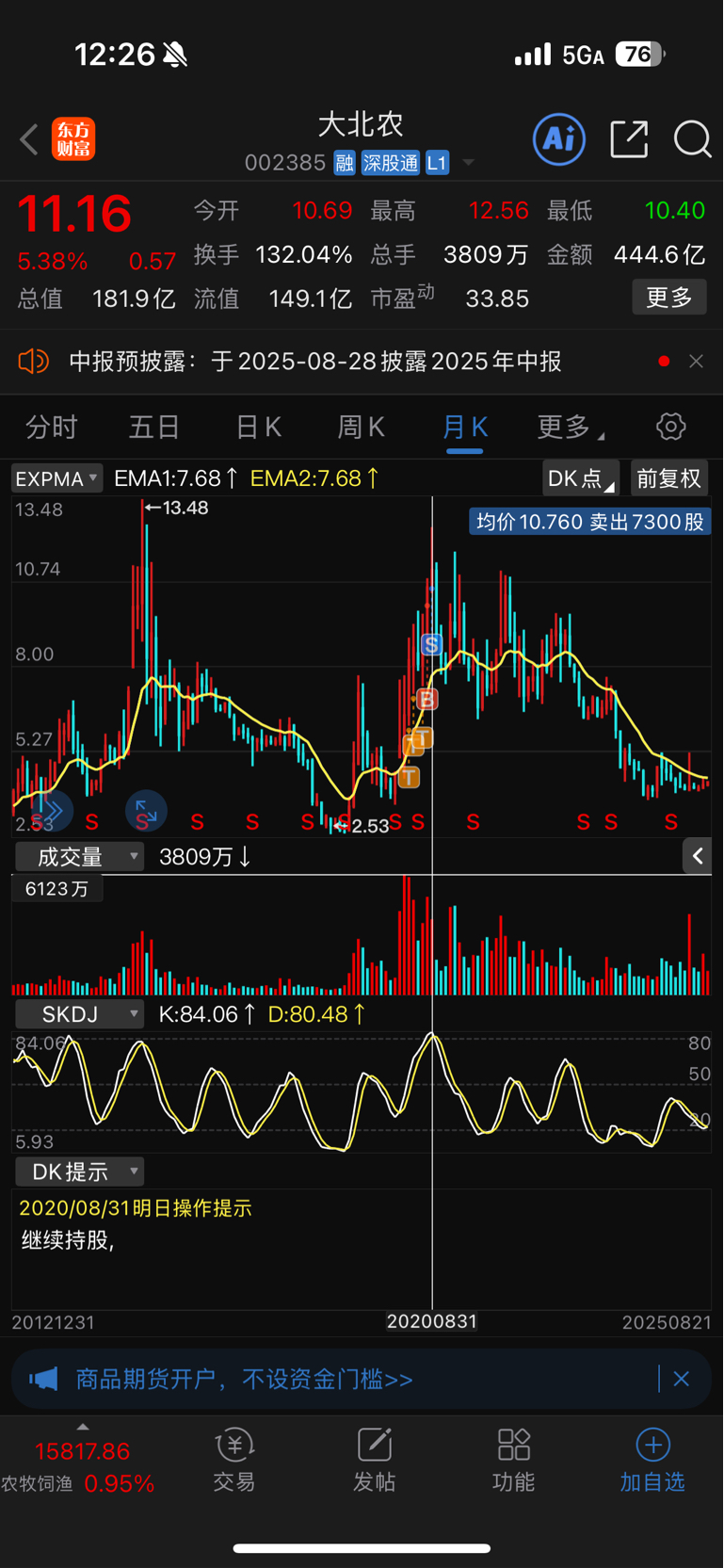This screenshot has height=1568, width=724.
Task: Tap the 深股通 badge
Action: pos(390,163)
